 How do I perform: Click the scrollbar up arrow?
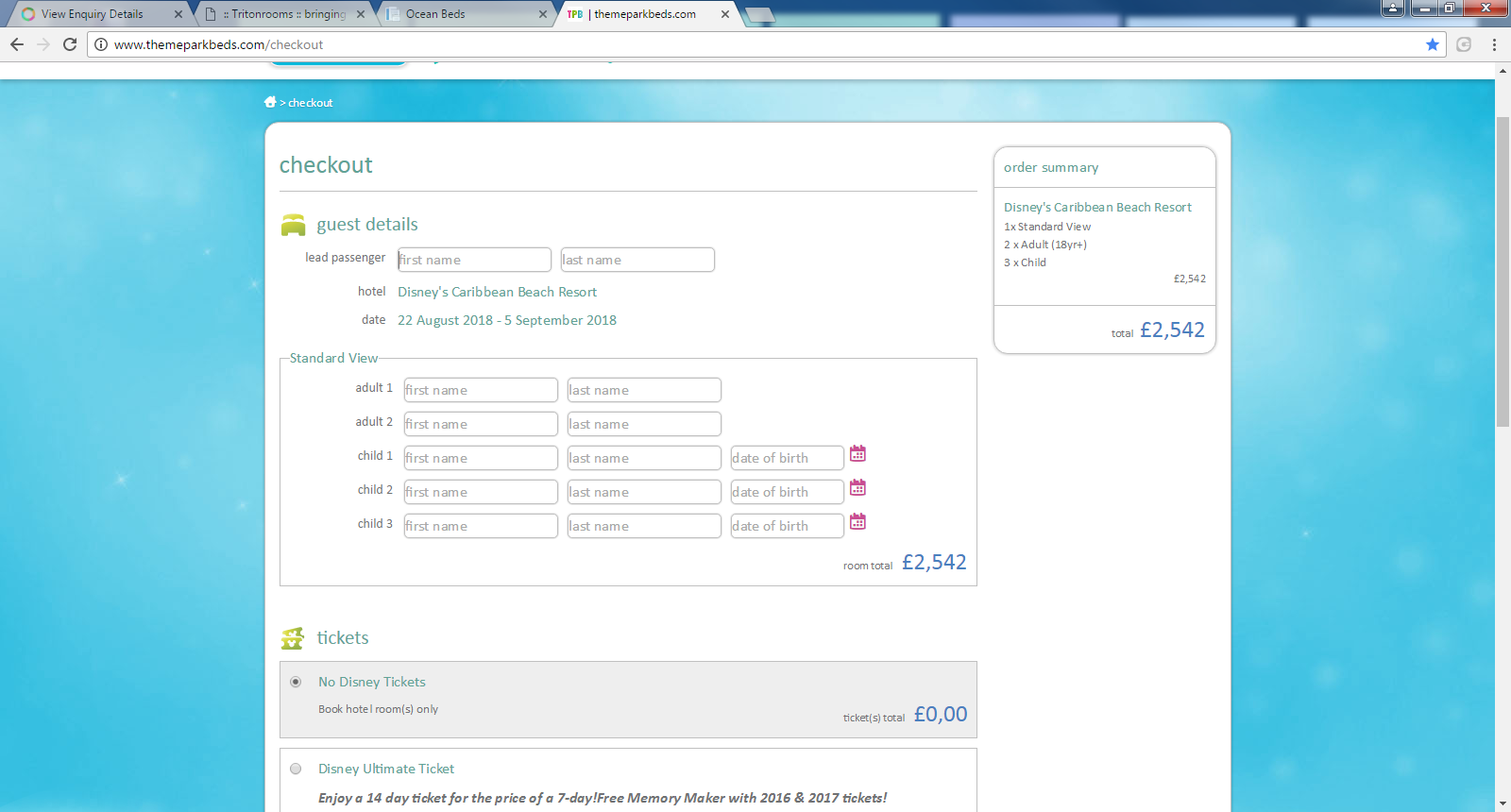point(1503,71)
